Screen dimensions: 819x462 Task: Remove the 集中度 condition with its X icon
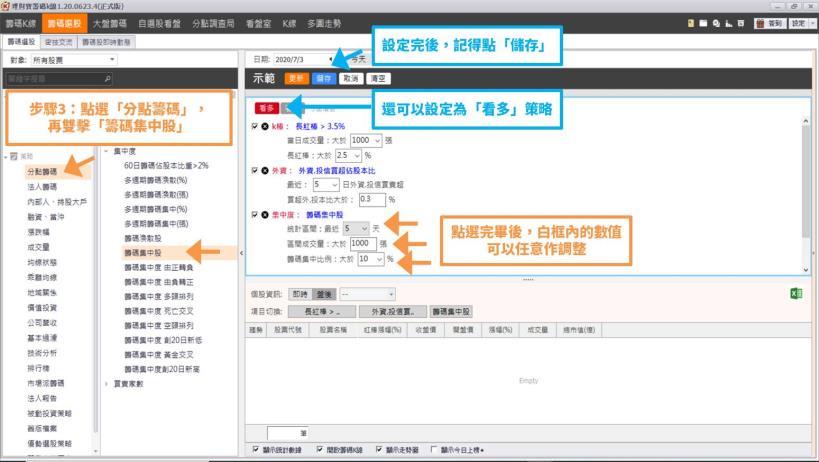pos(265,215)
